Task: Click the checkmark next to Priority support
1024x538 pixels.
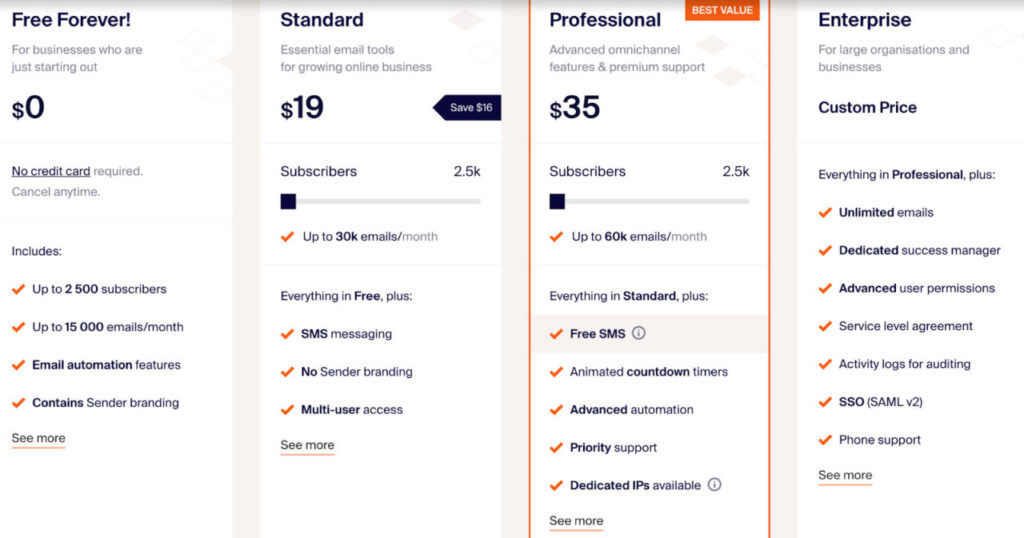Action: click(557, 447)
